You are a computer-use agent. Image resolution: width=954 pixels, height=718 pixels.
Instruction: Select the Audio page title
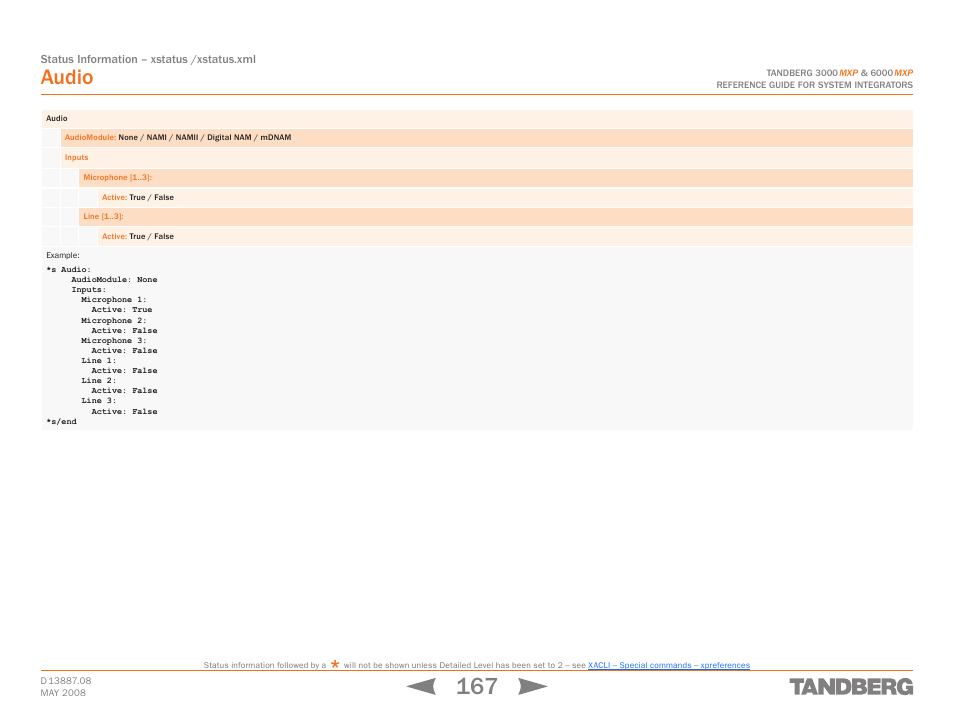pos(67,77)
